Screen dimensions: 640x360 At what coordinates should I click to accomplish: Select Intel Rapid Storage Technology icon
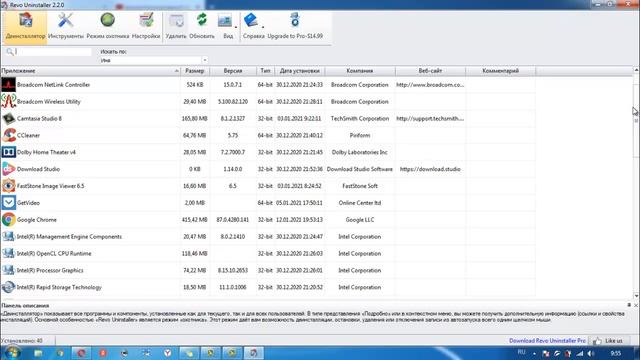point(8,287)
